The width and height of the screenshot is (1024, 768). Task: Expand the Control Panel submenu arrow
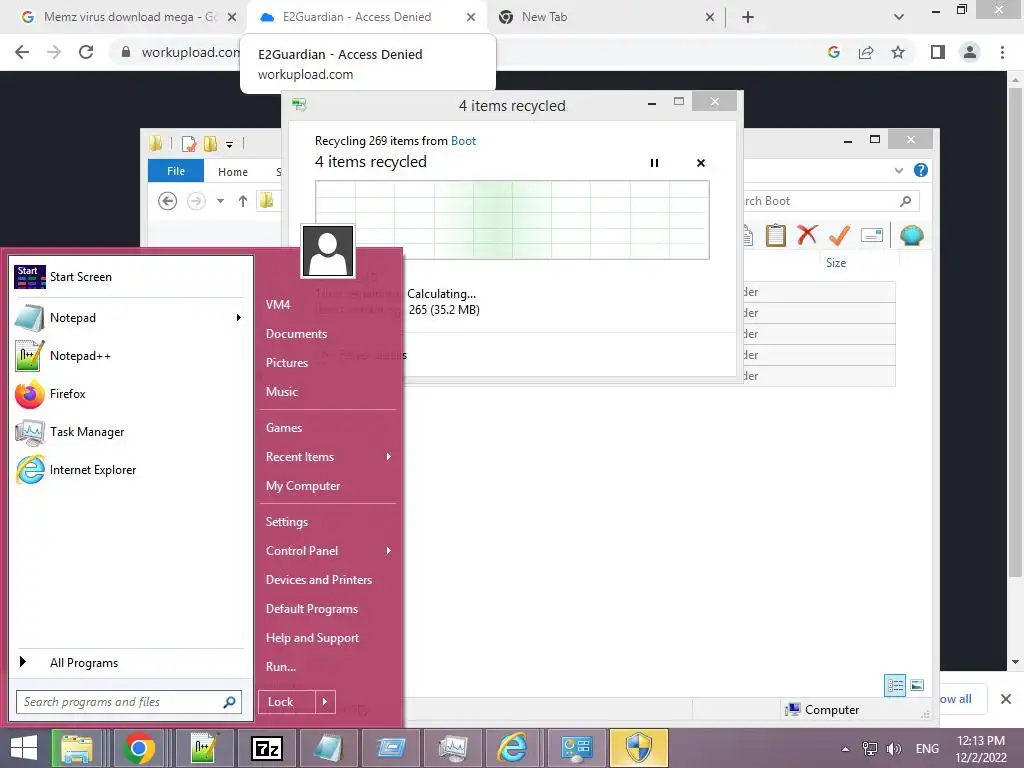(389, 551)
